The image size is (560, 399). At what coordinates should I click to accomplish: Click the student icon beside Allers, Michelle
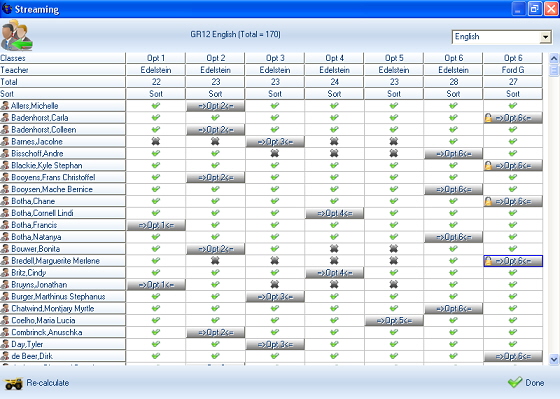tap(5, 106)
